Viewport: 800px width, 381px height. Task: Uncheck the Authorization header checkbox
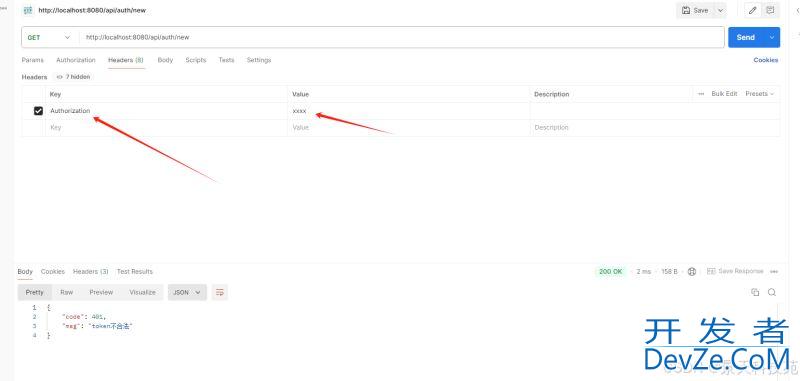coord(38,111)
